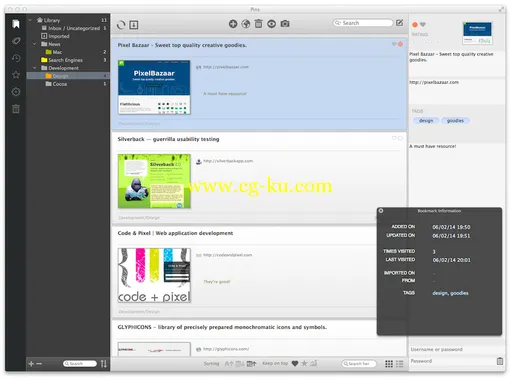
Task: Keep favorites on top with heart icon
Action: tap(295, 364)
